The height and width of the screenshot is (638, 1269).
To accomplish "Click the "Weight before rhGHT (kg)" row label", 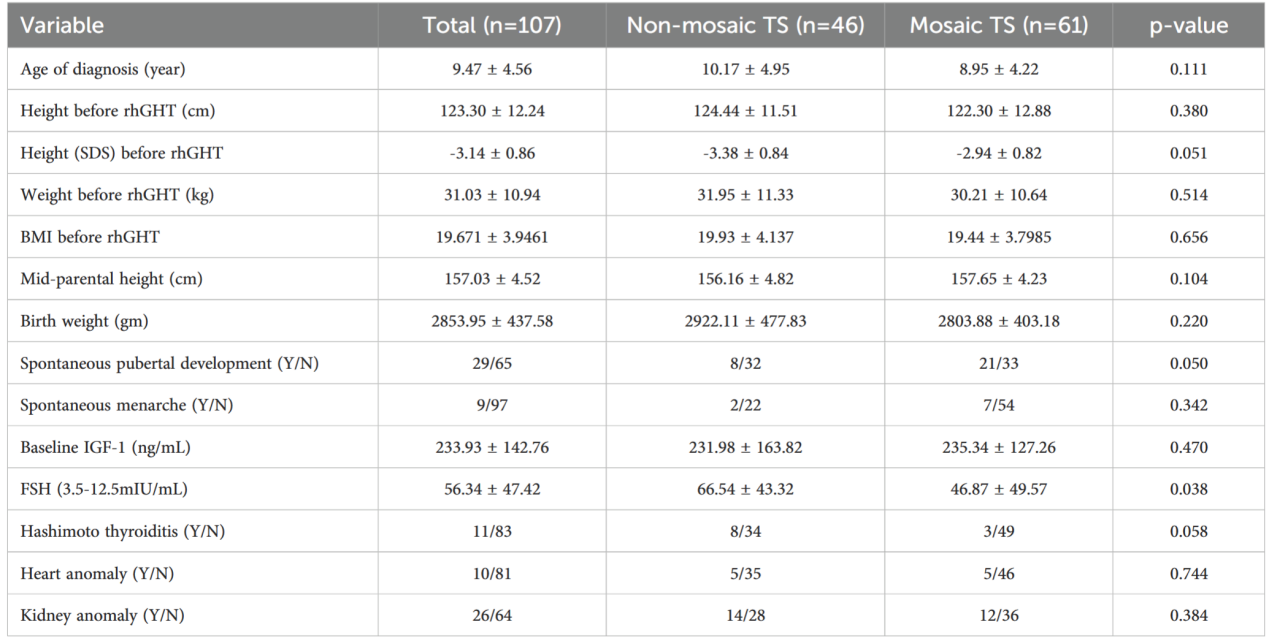I will pos(104,195).
